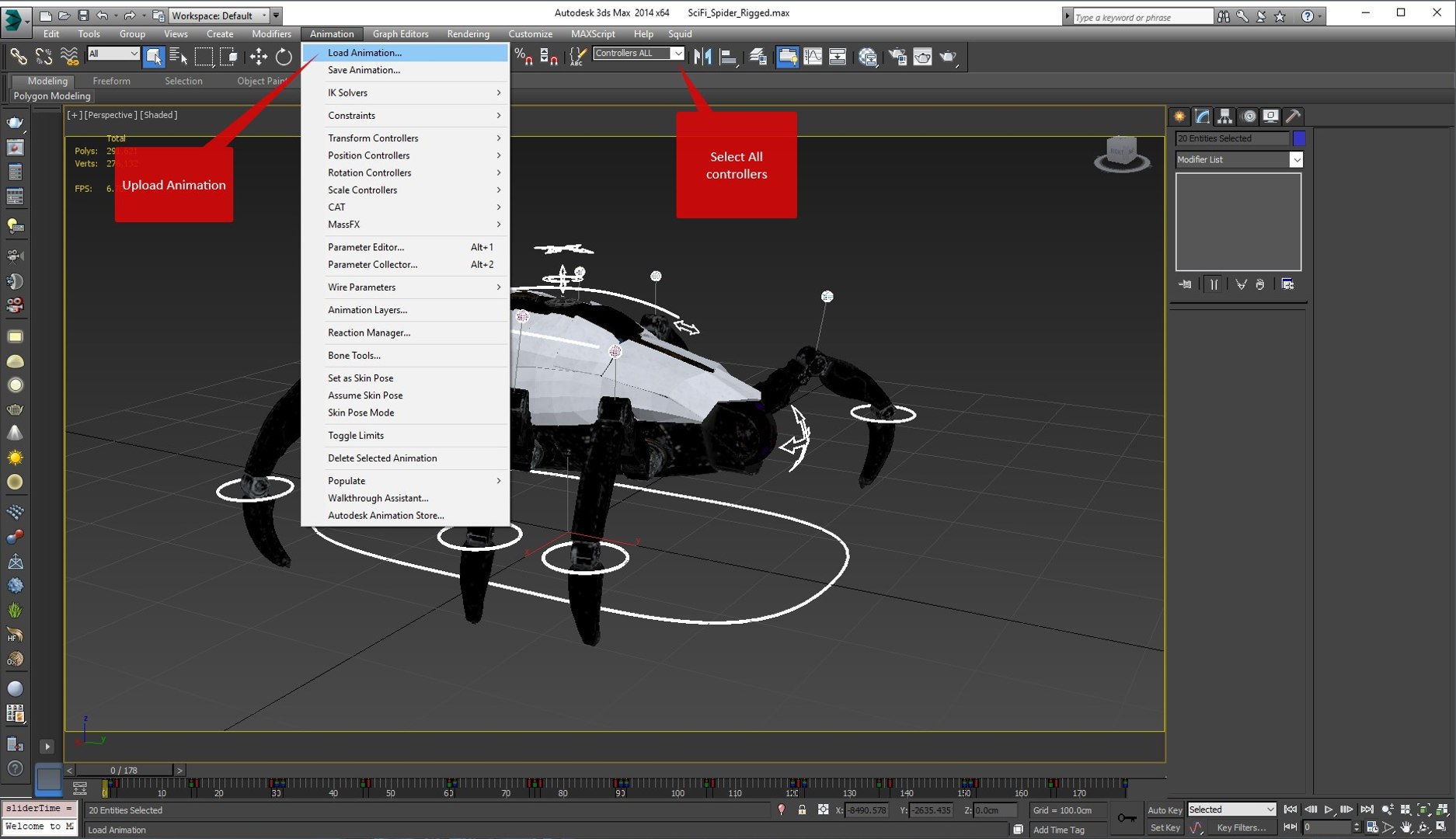Toggle the Auto Key button
This screenshot has height=839, width=1456.
pyautogui.click(x=1165, y=809)
